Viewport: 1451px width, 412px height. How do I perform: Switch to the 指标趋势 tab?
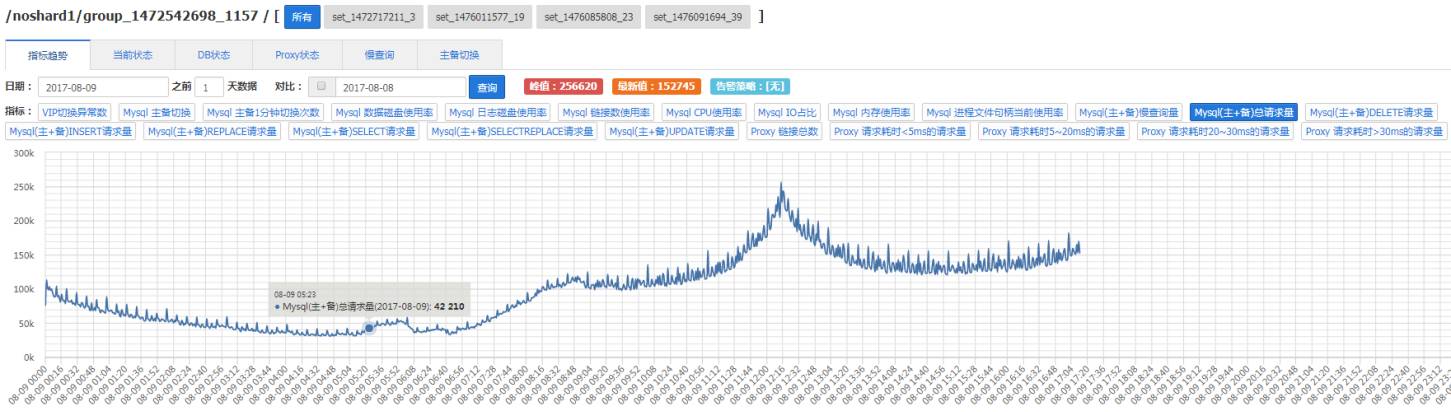point(48,55)
